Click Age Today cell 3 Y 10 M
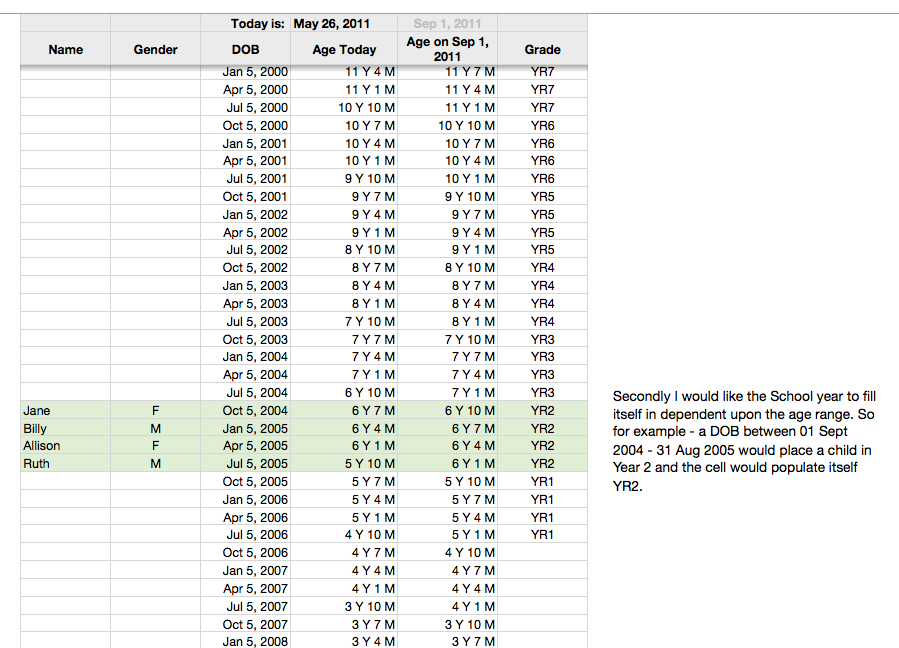 (x=344, y=606)
